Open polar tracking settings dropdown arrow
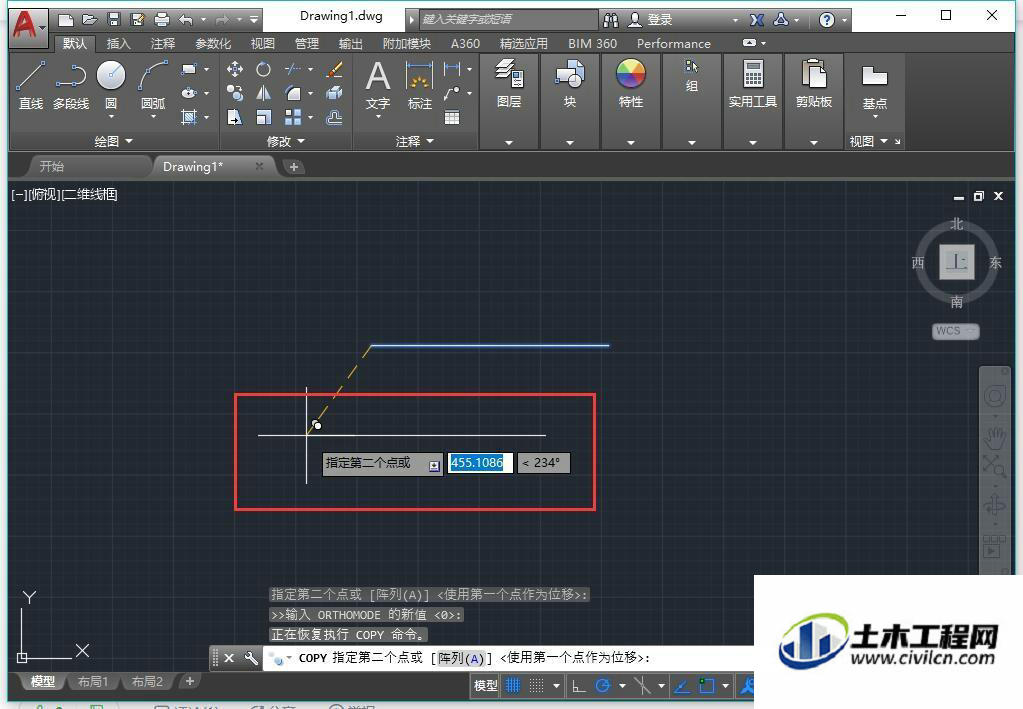The height and width of the screenshot is (709, 1023). point(622,686)
